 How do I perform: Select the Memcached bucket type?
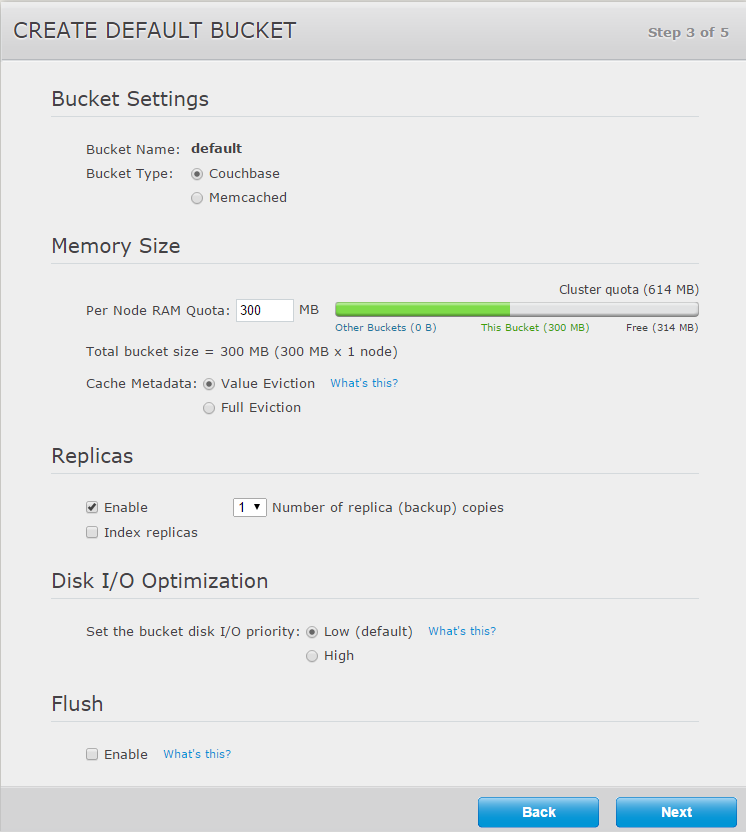pos(197,198)
